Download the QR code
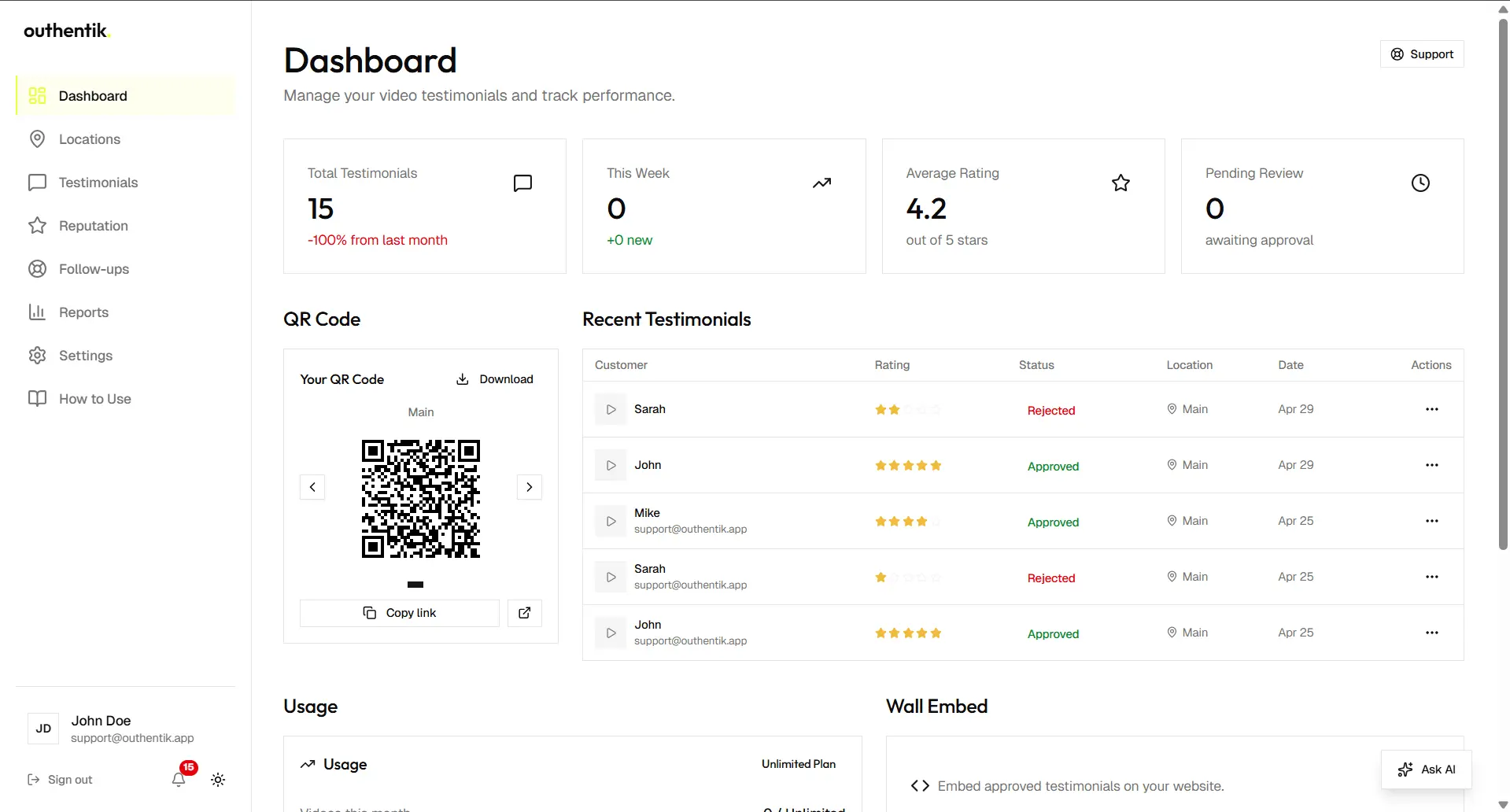This screenshot has height=812, width=1510. (495, 379)
